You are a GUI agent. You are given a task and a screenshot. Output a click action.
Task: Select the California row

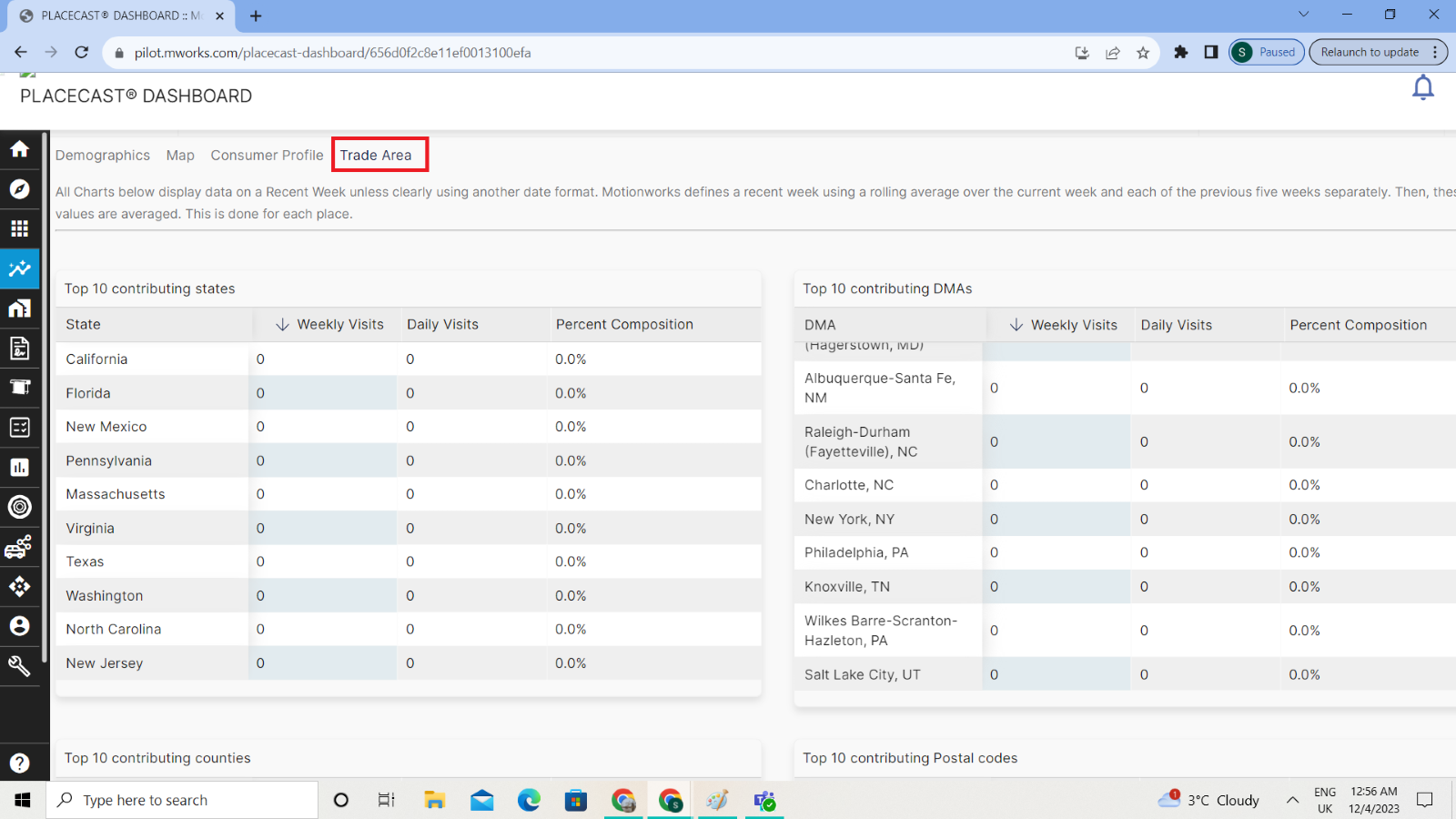pos(409,359)
